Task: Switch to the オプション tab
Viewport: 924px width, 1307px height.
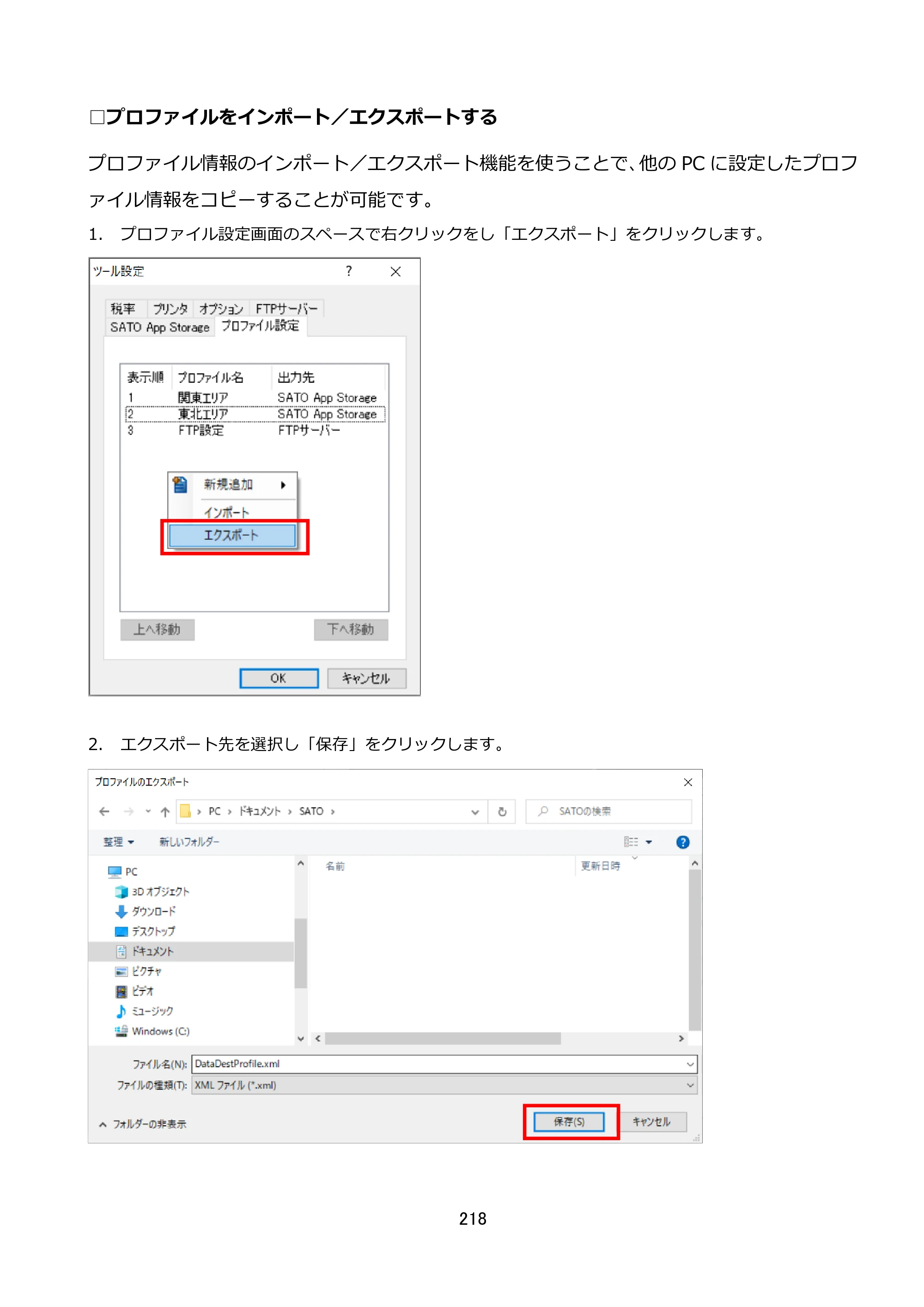Action: point(221,309)
